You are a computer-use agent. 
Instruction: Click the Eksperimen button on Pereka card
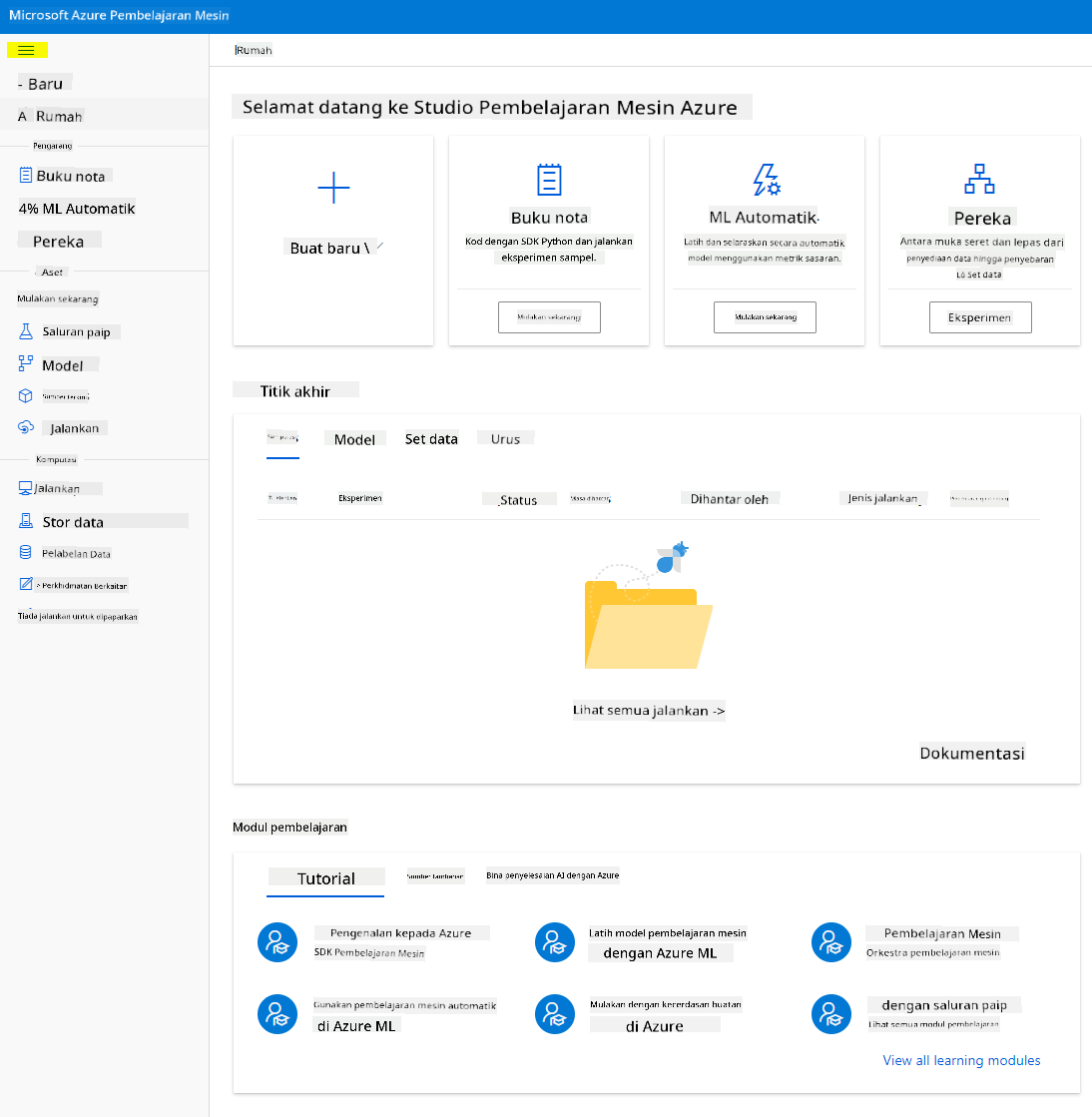pos(980,317)
